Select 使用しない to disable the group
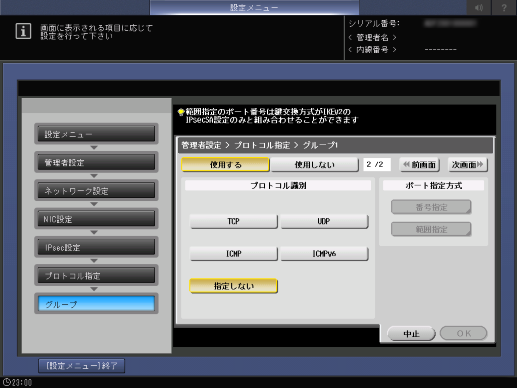This screenshot has height=388, width=517. tap(314, 165)
